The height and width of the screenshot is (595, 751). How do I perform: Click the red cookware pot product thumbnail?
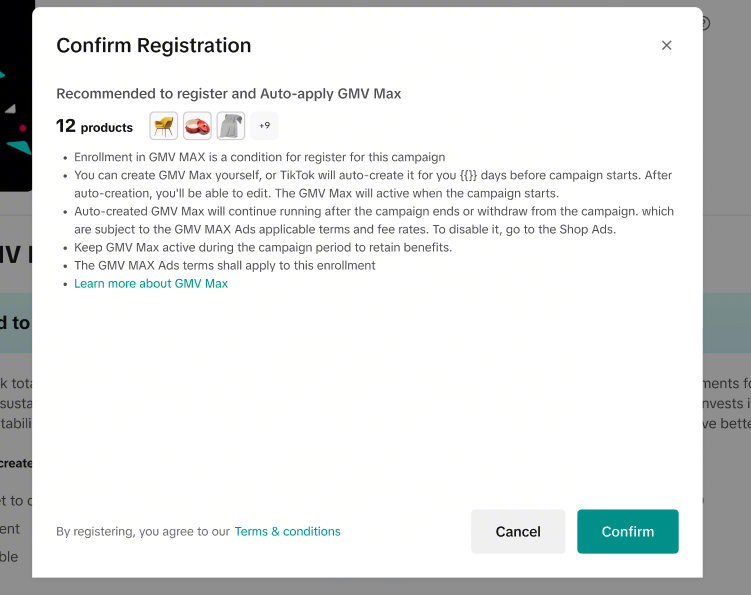pyautogui.click(x=197, y=126)
